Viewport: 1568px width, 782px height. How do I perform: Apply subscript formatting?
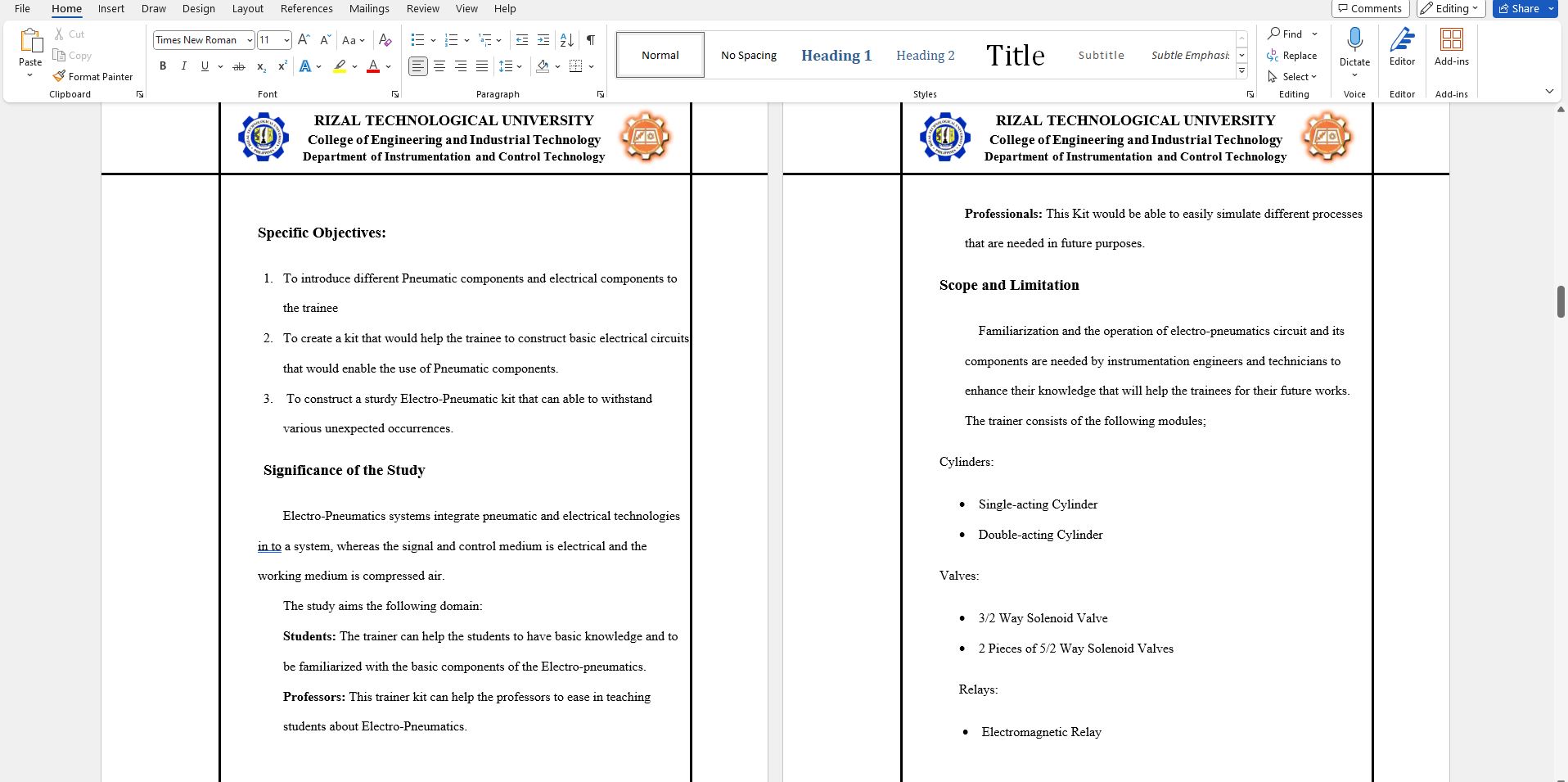pyautogui.click(x=261, y=66)
